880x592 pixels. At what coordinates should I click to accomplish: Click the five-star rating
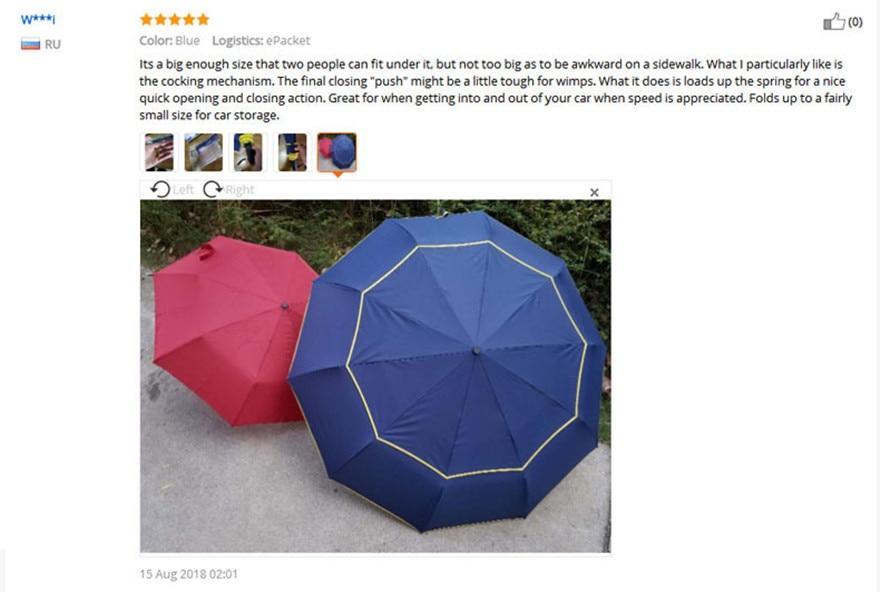175,20
